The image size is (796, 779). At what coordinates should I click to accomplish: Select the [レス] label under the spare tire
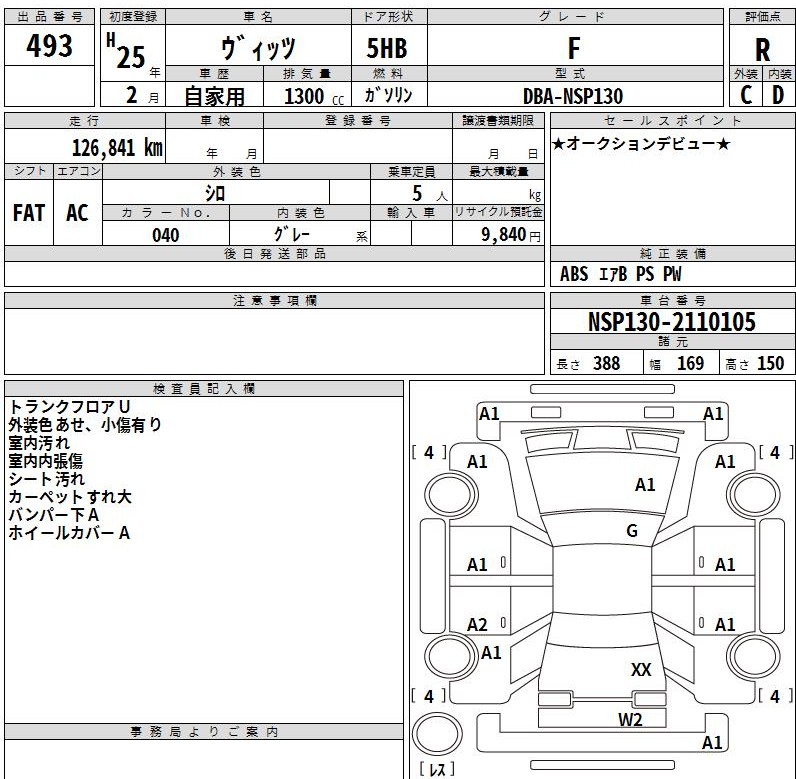pyautogui.click(x=437, y=769)
